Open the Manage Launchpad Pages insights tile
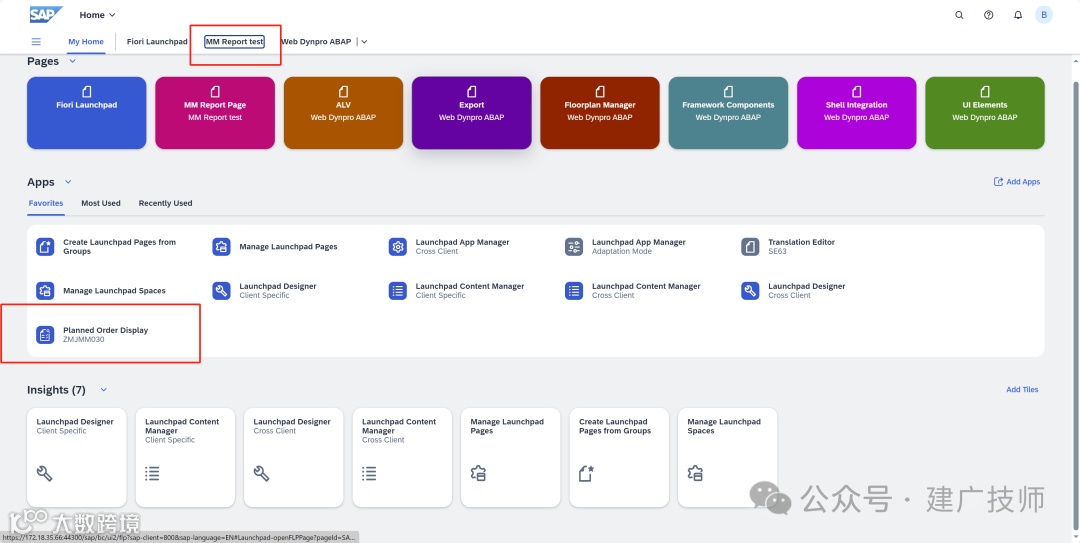This screenshot has width=1080, height=543. tap(510, 458)
